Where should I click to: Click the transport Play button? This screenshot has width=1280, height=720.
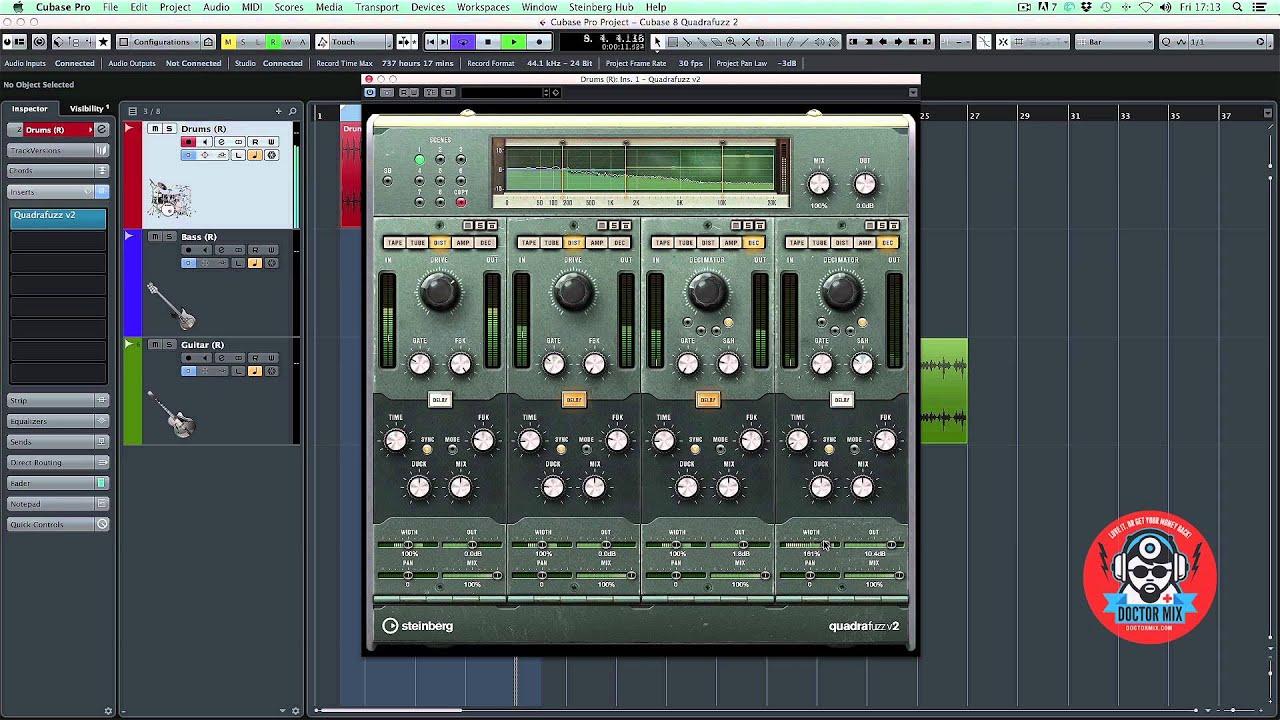513,42
